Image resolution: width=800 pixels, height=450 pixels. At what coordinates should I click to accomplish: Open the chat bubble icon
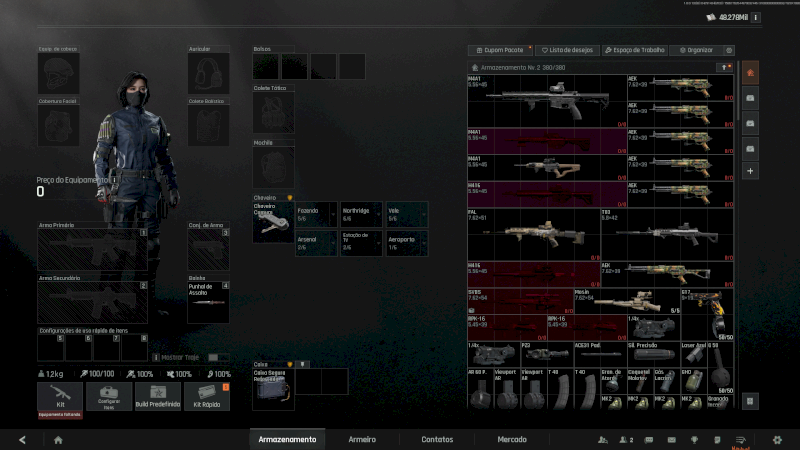point(649,439)
